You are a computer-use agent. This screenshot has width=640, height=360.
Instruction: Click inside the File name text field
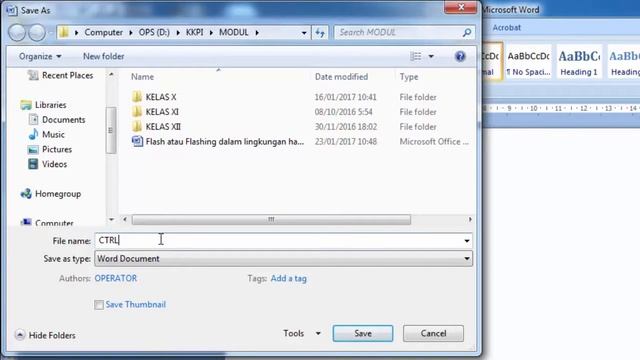coord(278,241)
